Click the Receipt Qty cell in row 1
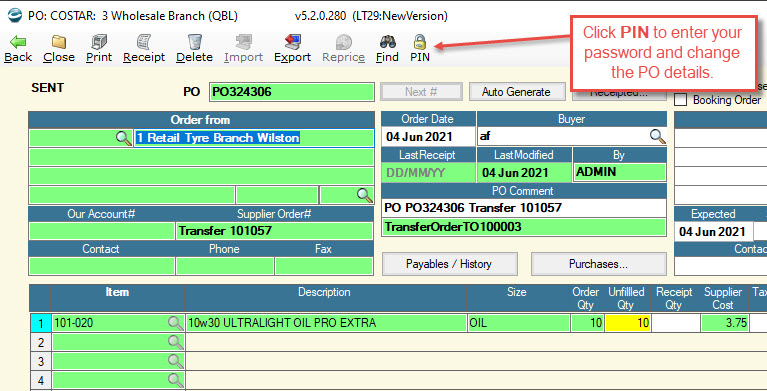Screen dimensions: 767x391 tap(676, 323)
